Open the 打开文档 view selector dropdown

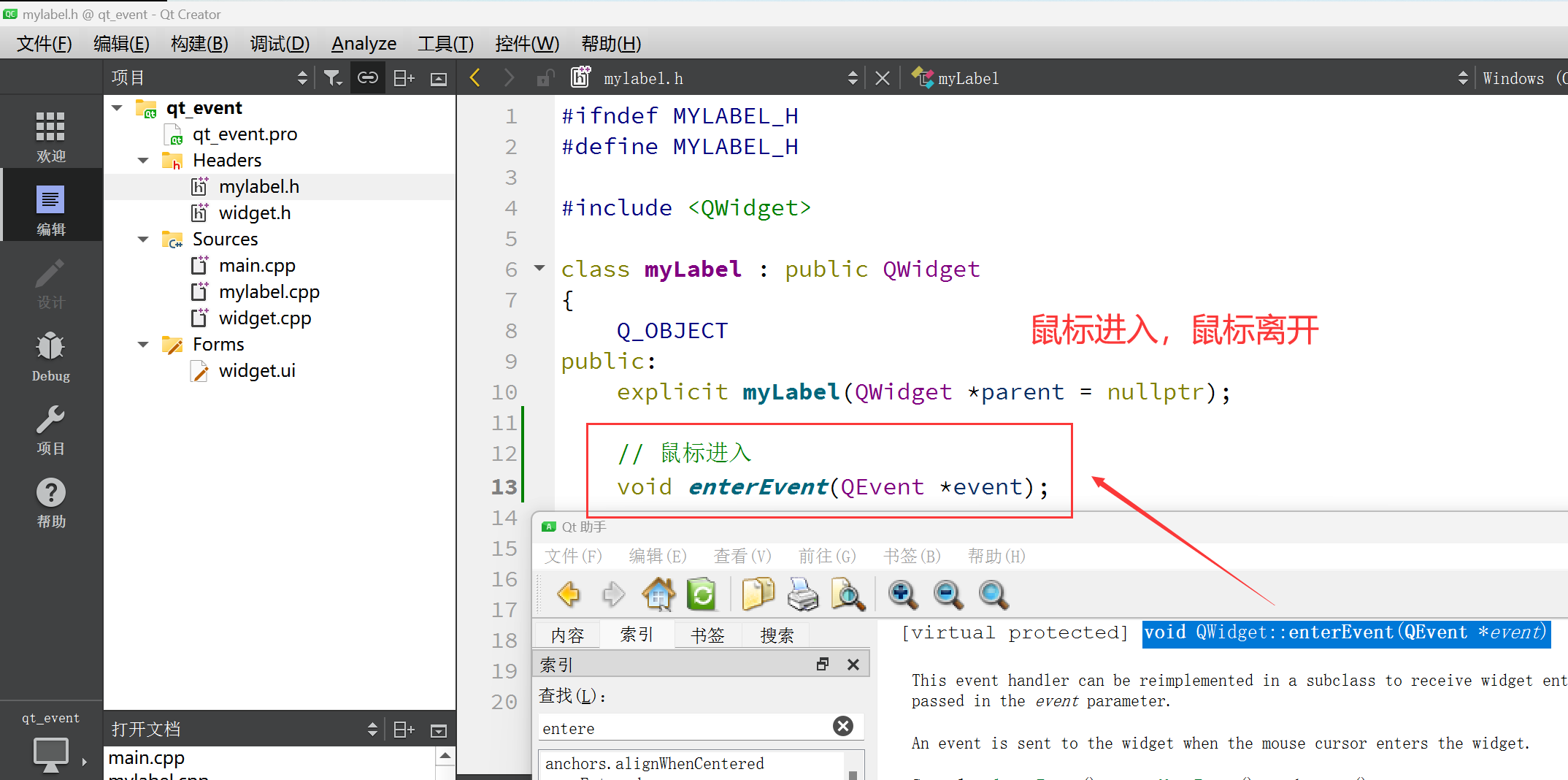pyautogui.click(x=372, y=729)
